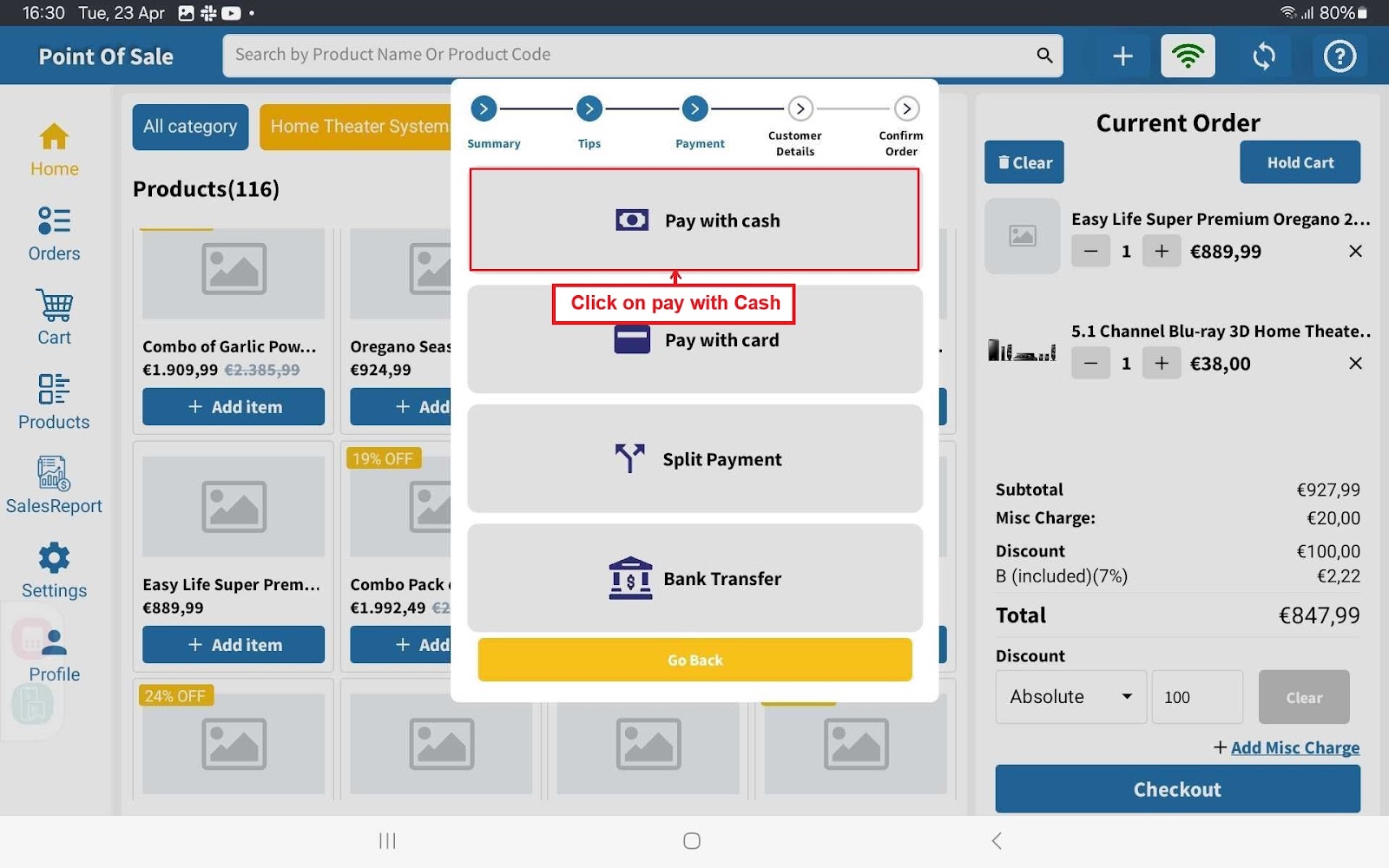Open the Orders sidebar icon
The image size is (1389, 868).
(54, 233)
